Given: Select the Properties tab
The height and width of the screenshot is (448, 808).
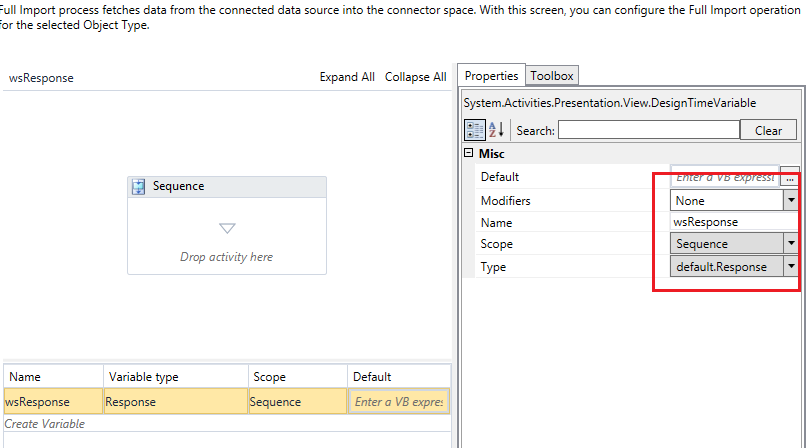Looking at the screenshot, I should click(491, 76).
